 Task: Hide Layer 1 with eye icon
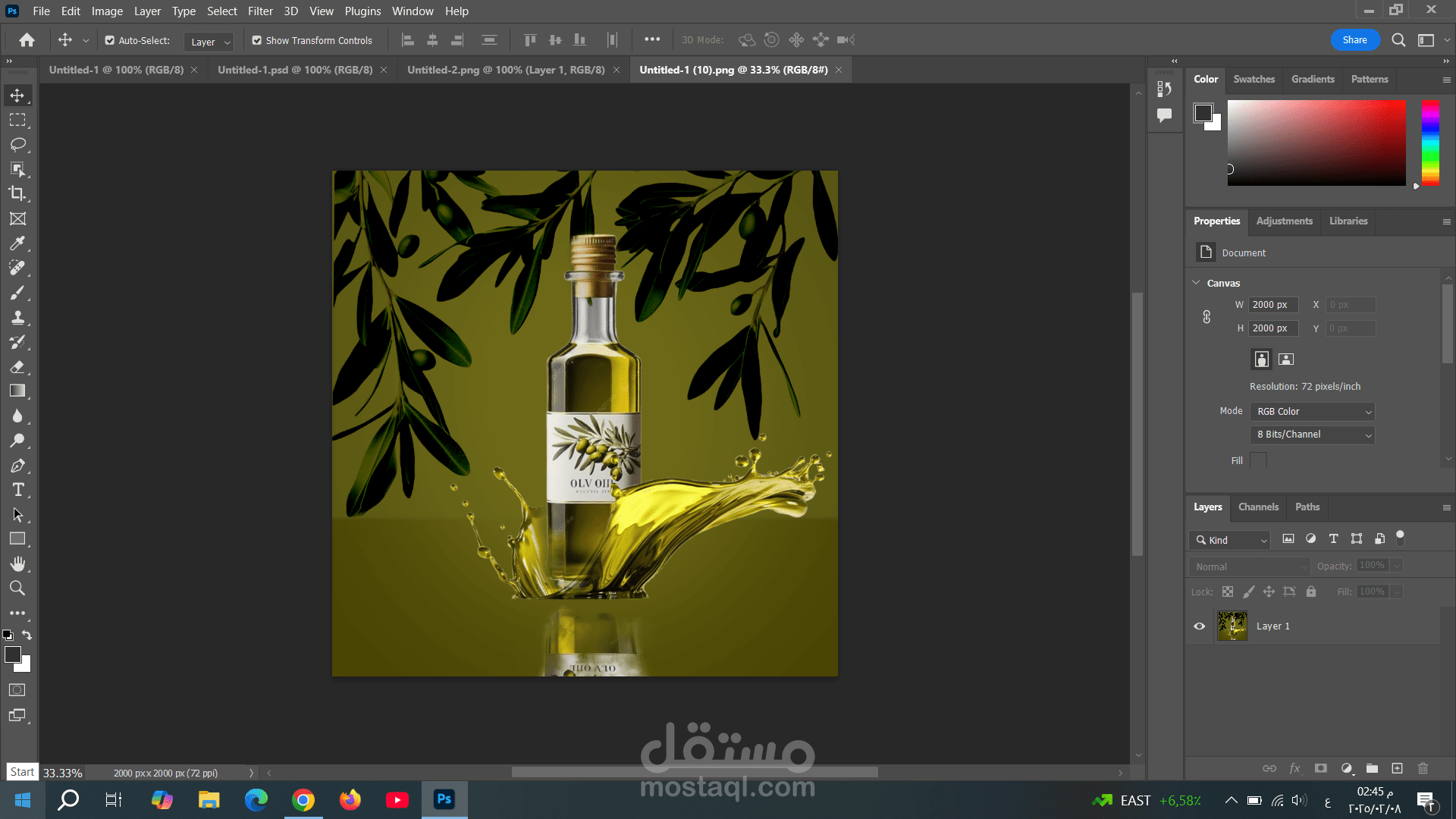1200,626
